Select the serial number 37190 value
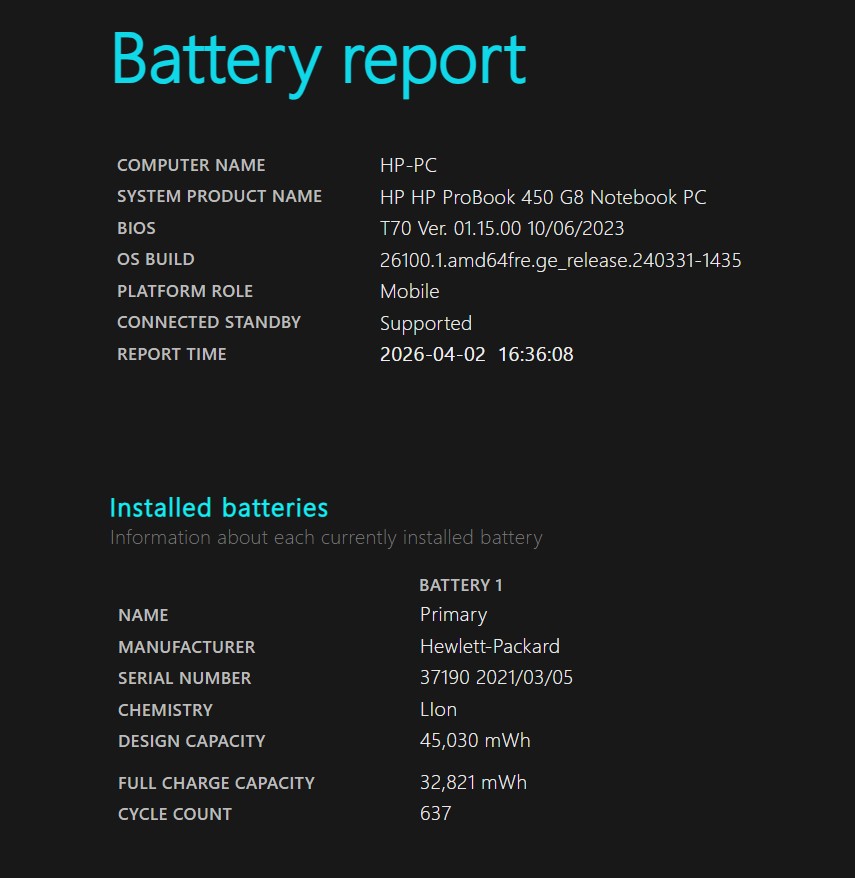The width and height of the screenshot is (855, 878). [x=496, y=677]
